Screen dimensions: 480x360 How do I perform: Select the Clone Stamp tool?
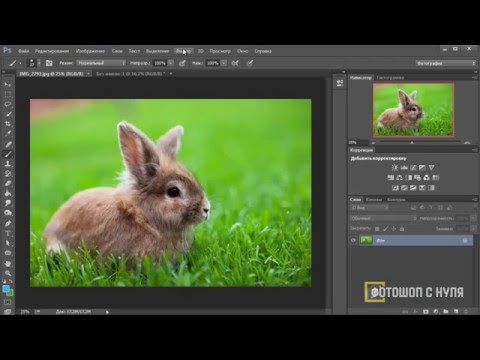[x=8, y=164]
